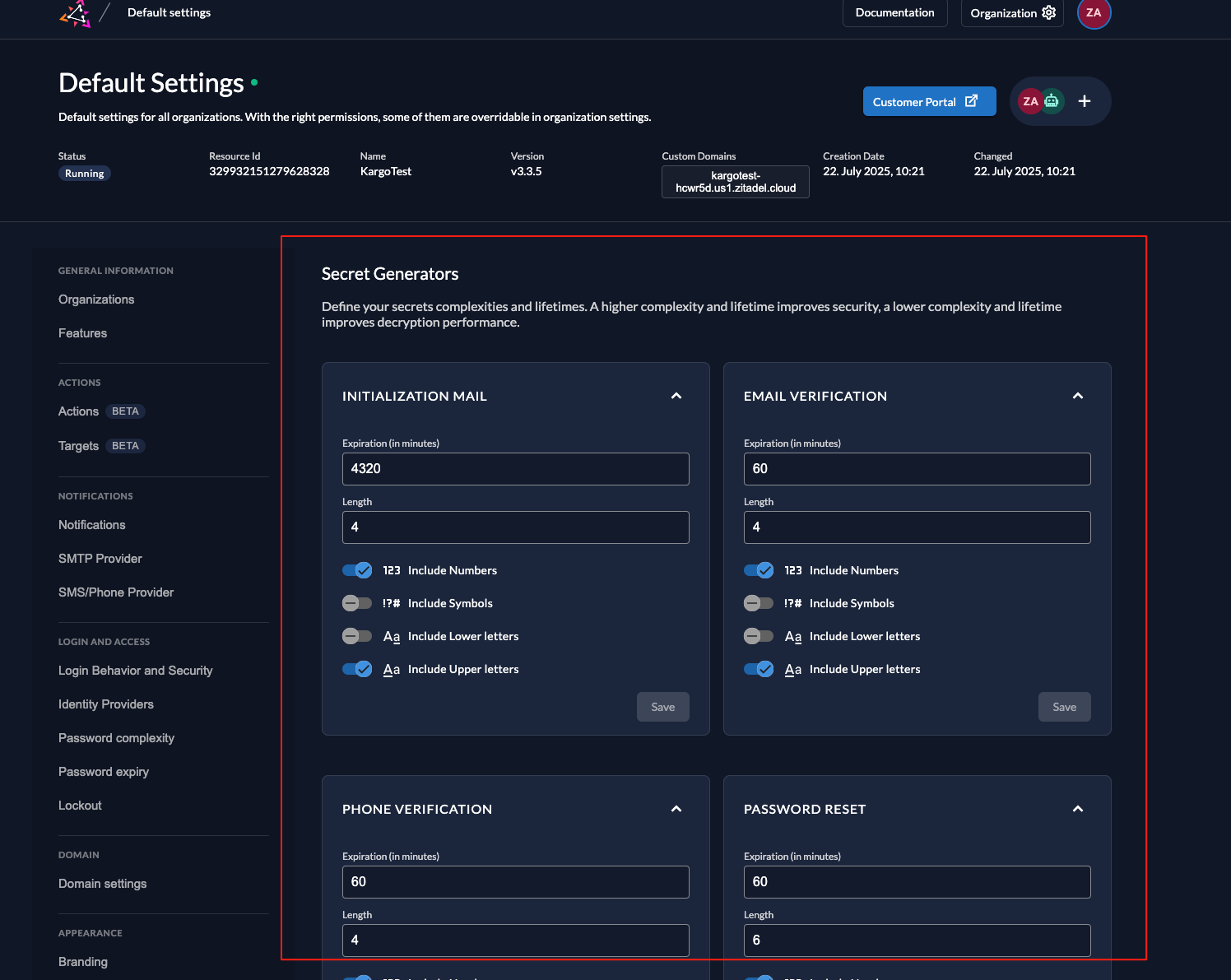Viewport: 1231px width, 980px height.
Task: Enable Include Lower letters for Email Verification
Action: coord(759,636)
